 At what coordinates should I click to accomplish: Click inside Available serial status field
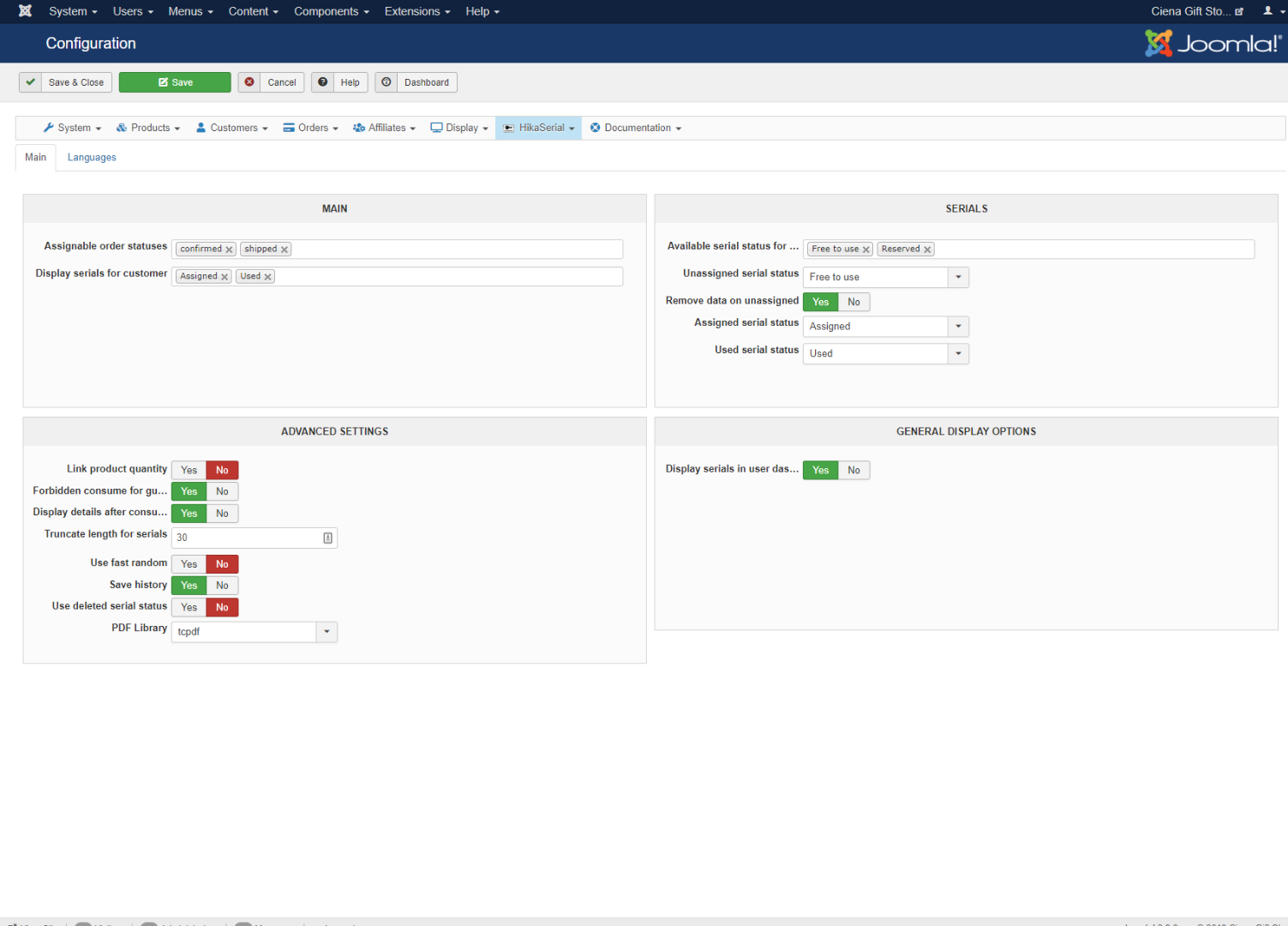[1028, 250]
